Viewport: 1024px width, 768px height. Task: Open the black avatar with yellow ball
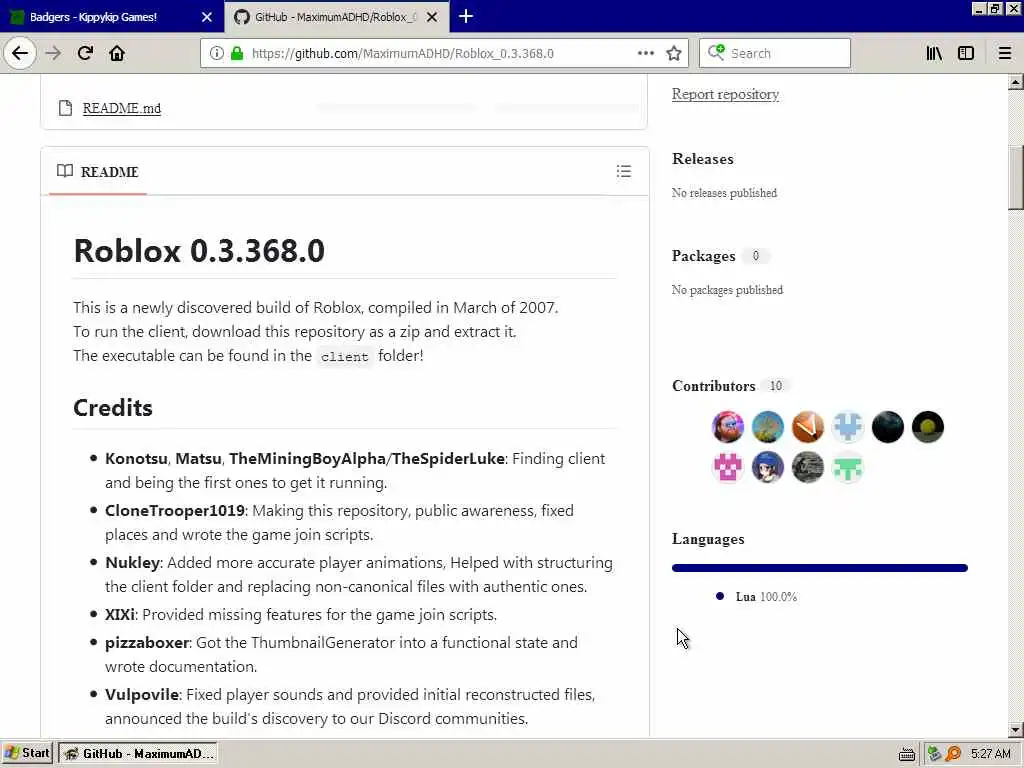click(x=927, y=427)
